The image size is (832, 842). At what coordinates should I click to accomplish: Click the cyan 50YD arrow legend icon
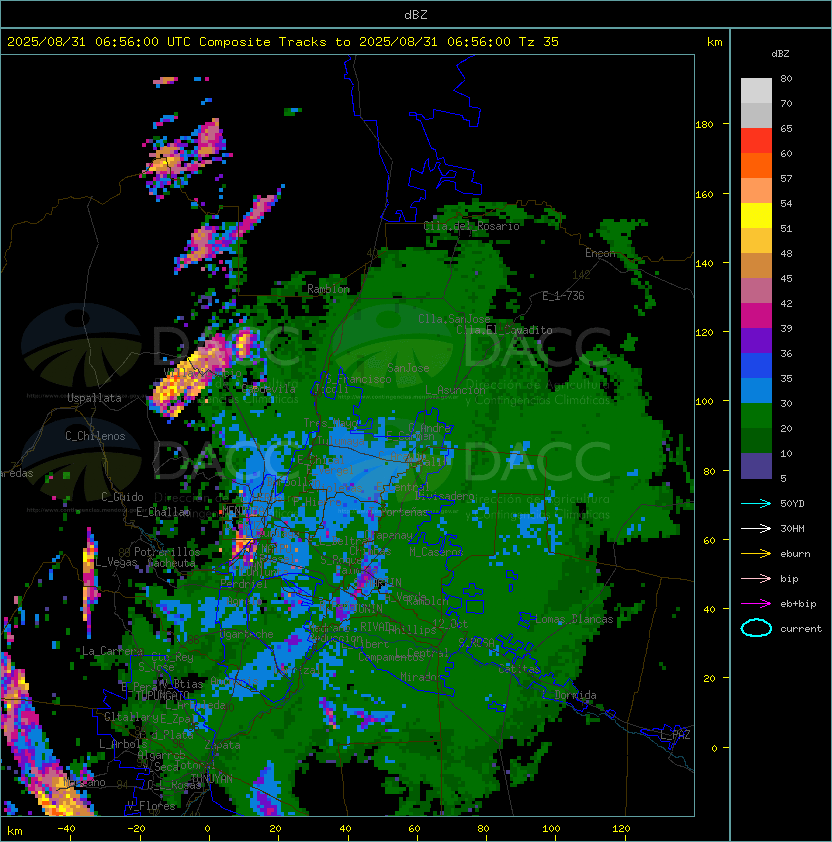pyautogui.click(x=756, y=503)
